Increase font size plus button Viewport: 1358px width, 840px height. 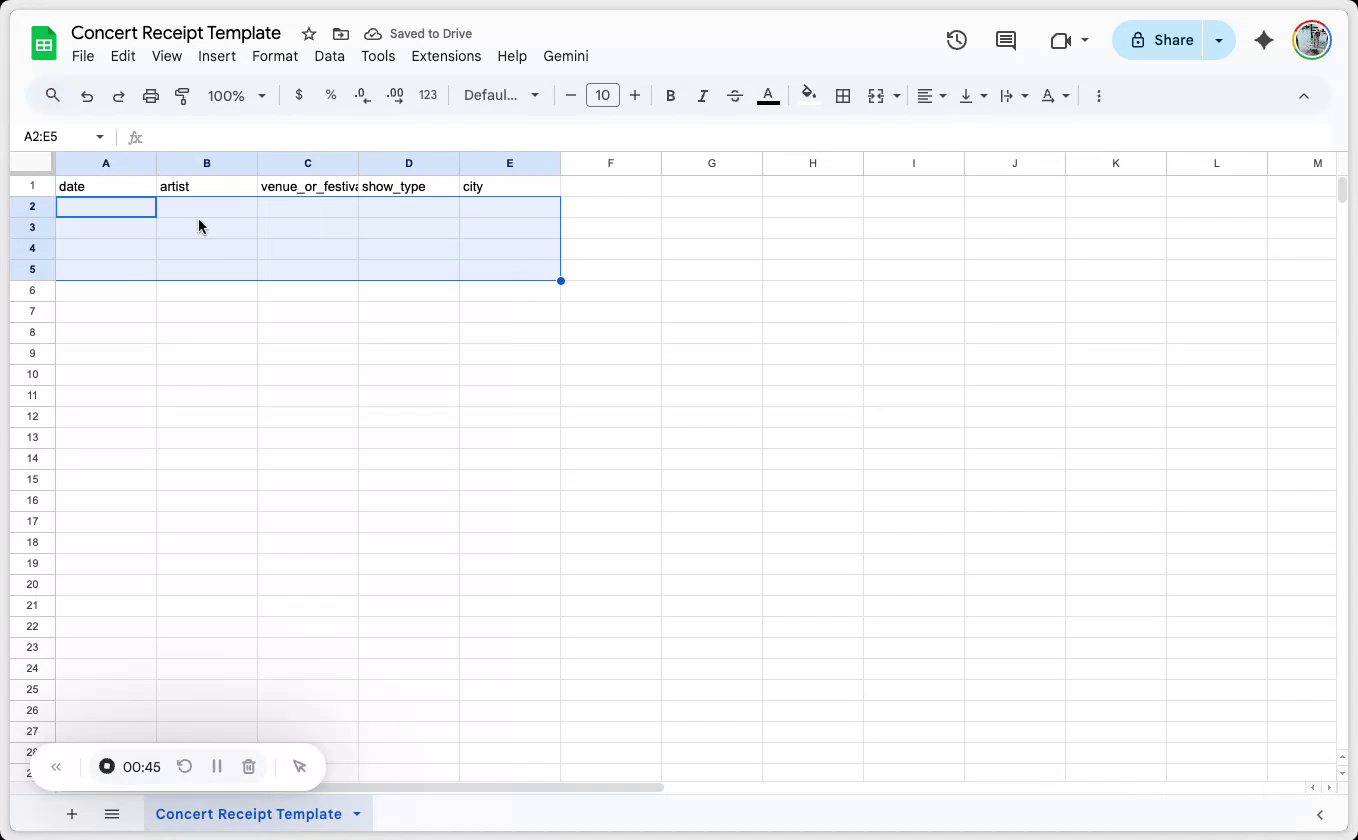(x=635, y=95)
